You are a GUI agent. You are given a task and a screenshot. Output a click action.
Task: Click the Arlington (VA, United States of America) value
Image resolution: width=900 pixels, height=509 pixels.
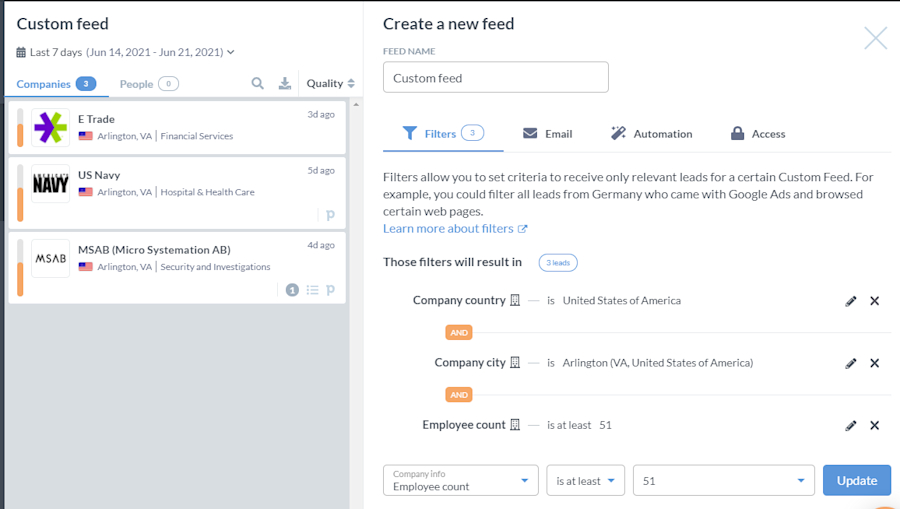click(658, 363)
